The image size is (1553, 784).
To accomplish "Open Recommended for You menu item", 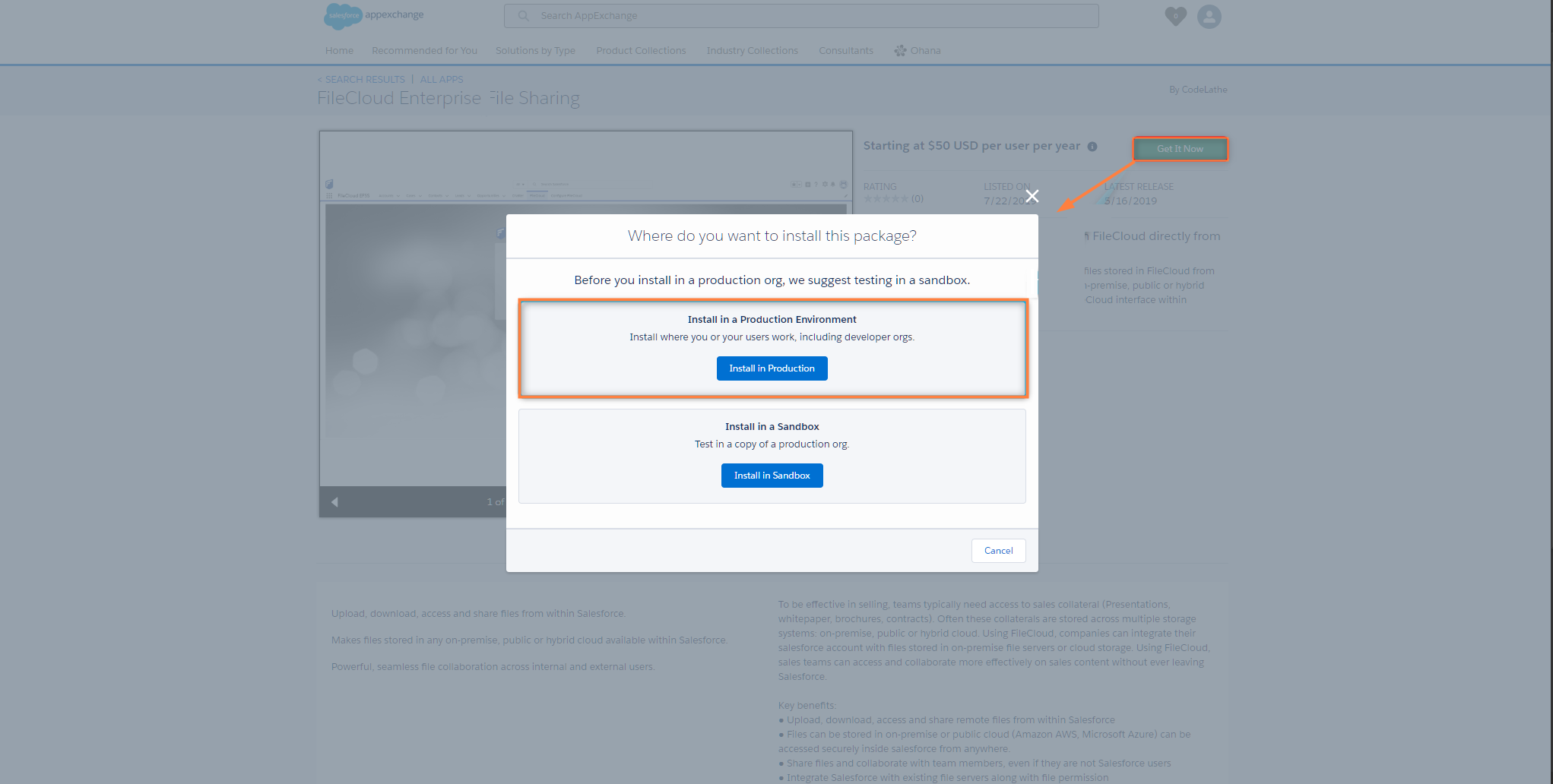I will click(x=424, y=51).
